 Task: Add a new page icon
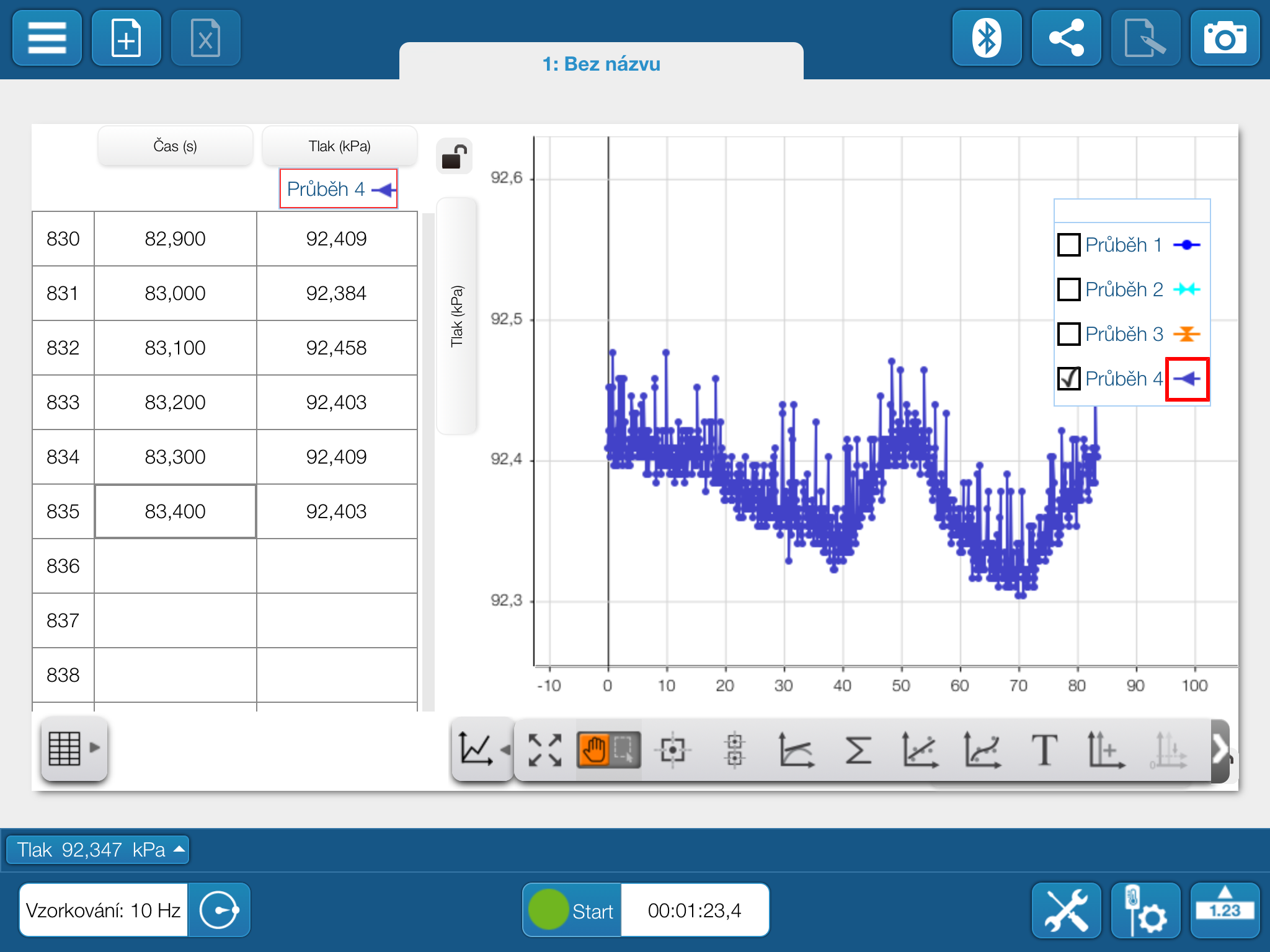pyautogui.click(x=127, y=38)
